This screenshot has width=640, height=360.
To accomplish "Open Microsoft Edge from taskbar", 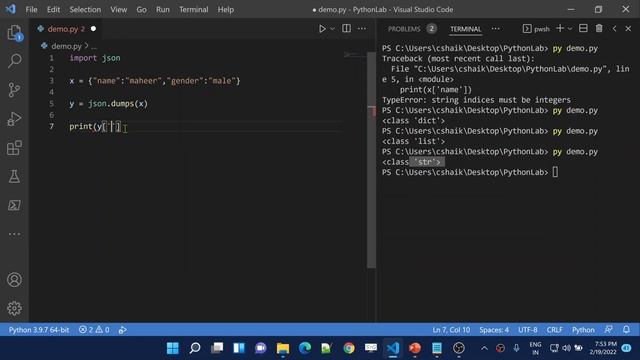I will pyautogui.click(x=304, y=348).
